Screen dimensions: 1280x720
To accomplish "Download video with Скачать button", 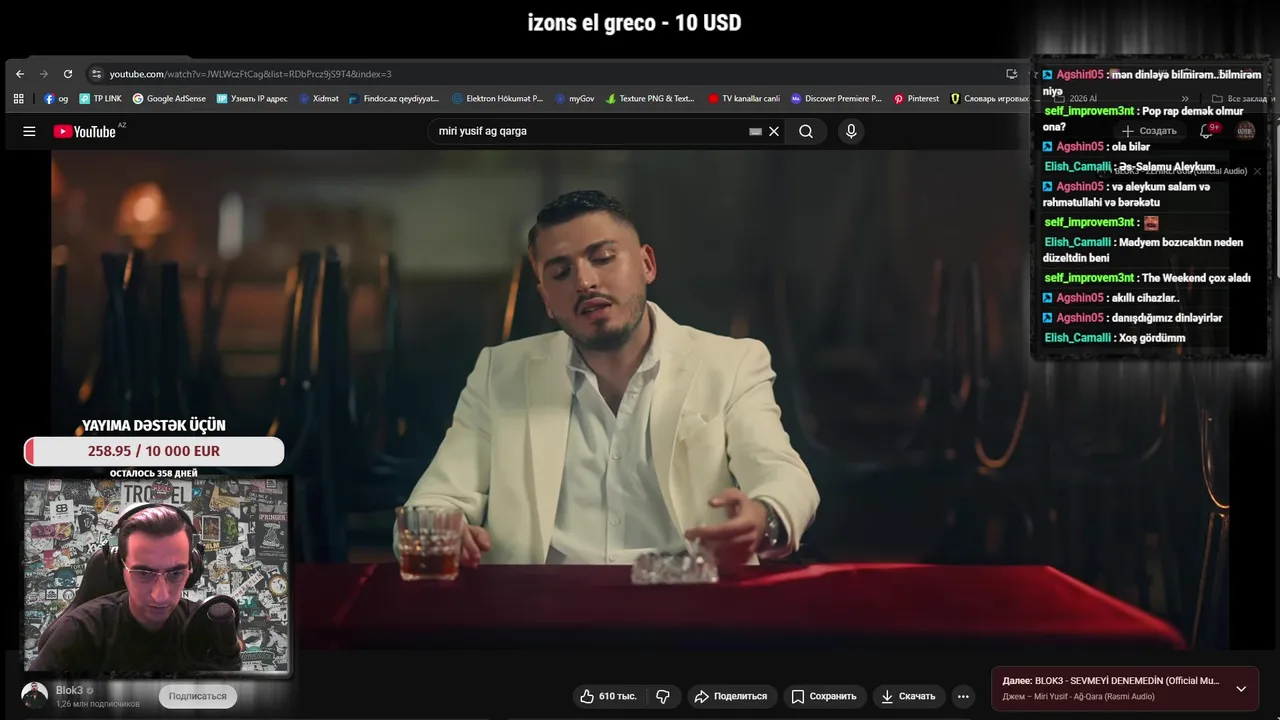I will click(908, 696).
